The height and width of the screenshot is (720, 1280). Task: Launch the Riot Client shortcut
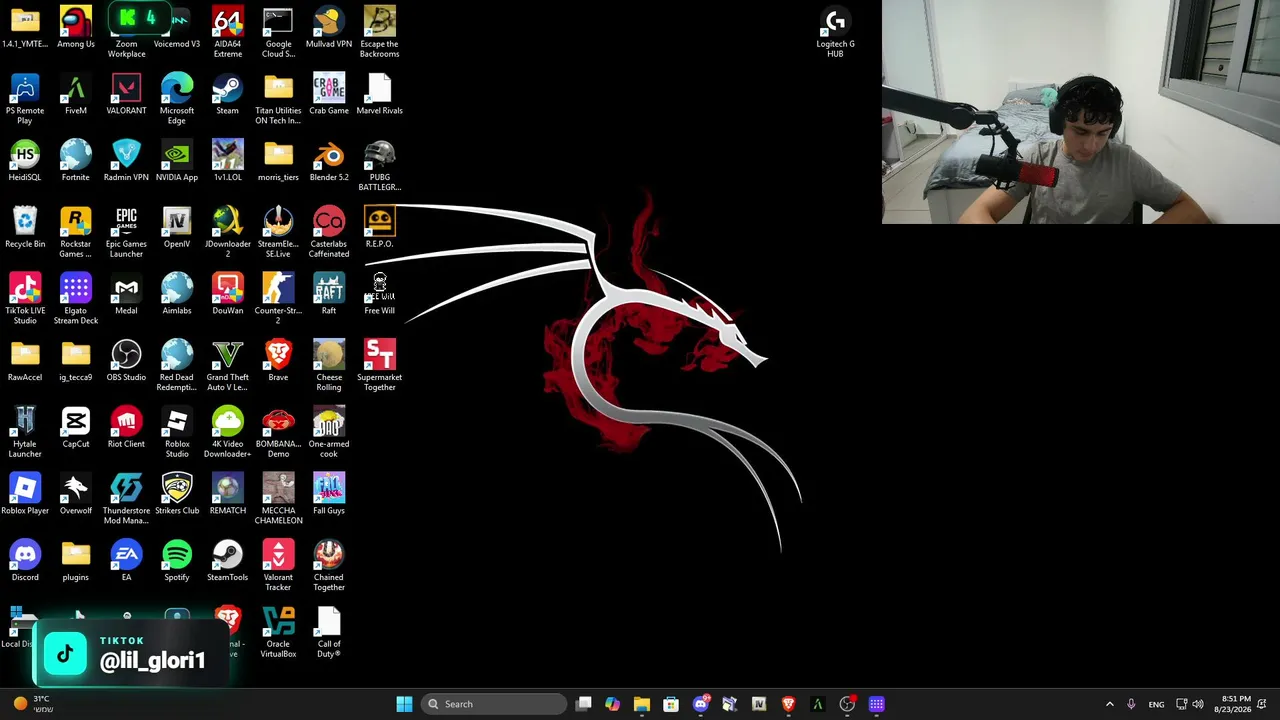(126, 428)
